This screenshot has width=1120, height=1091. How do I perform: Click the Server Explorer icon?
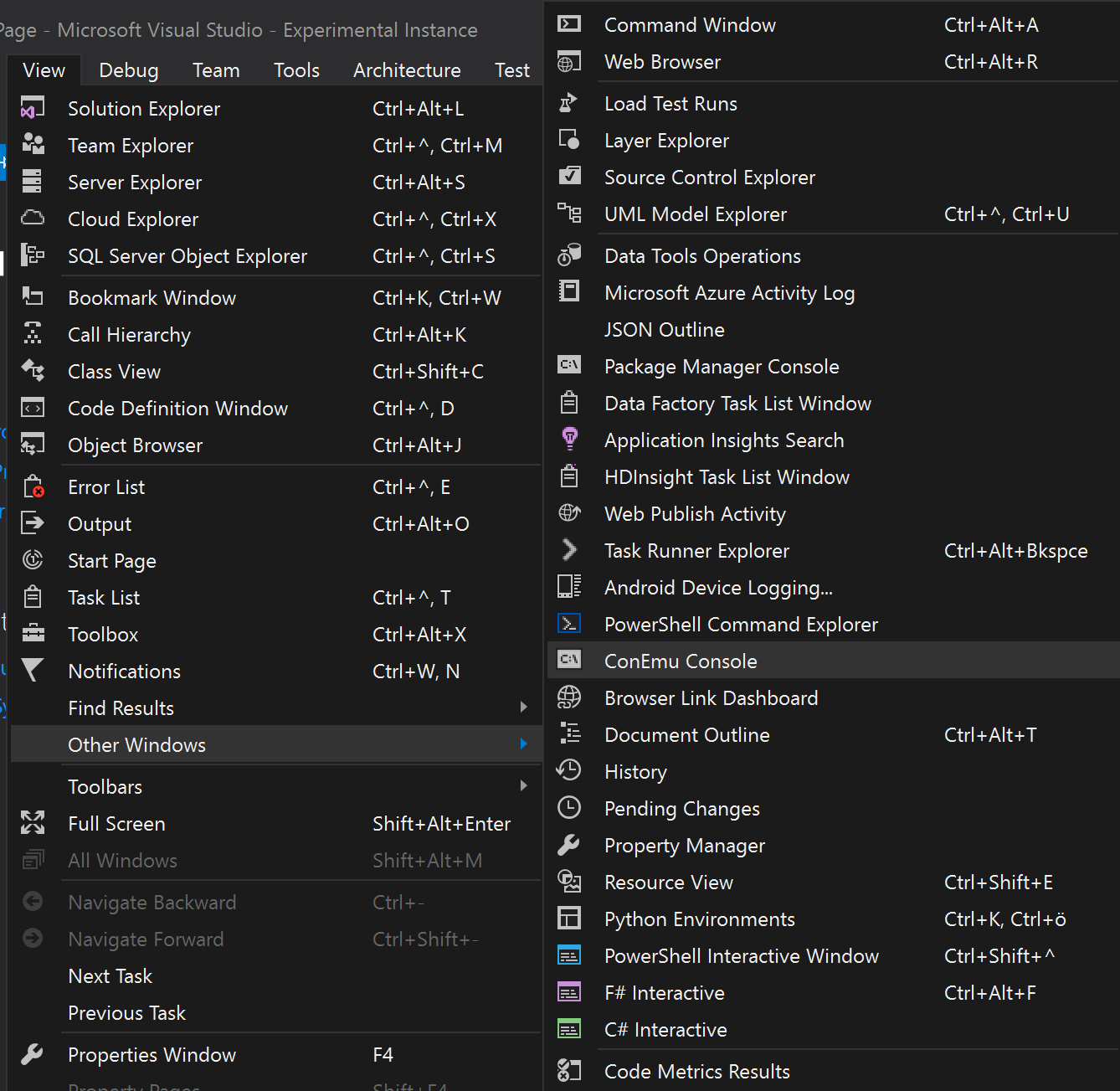pyautogui.click(x=33, y=183)
